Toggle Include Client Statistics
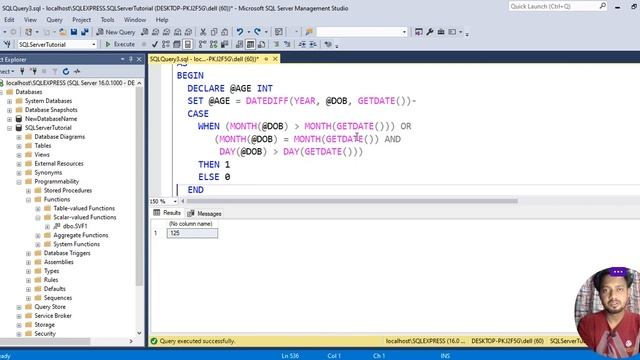This screenshot has width=640, height=360. [x=224, y=44]
